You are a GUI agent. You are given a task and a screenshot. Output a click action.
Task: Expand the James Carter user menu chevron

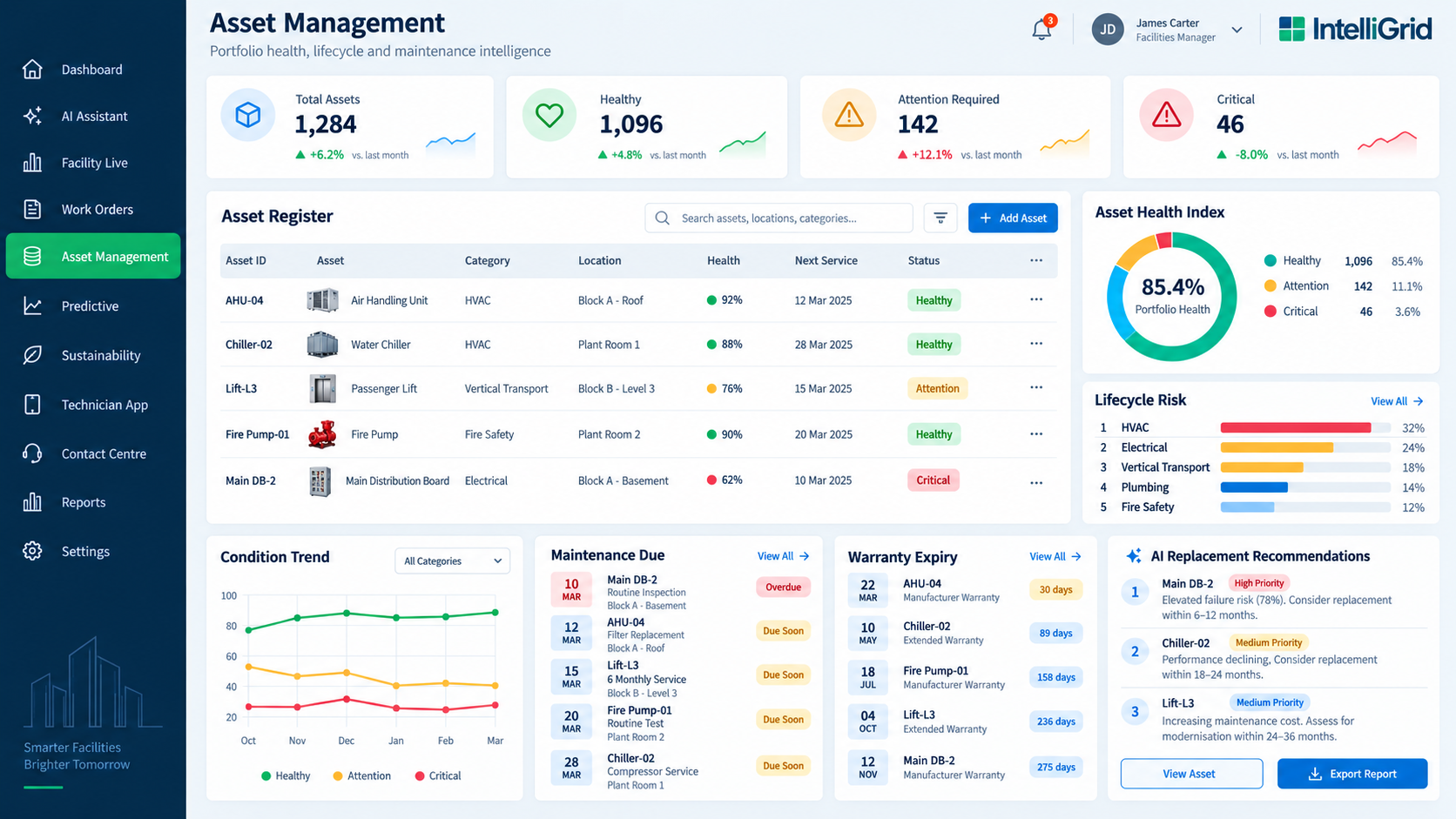click(x=1237, y=30)
